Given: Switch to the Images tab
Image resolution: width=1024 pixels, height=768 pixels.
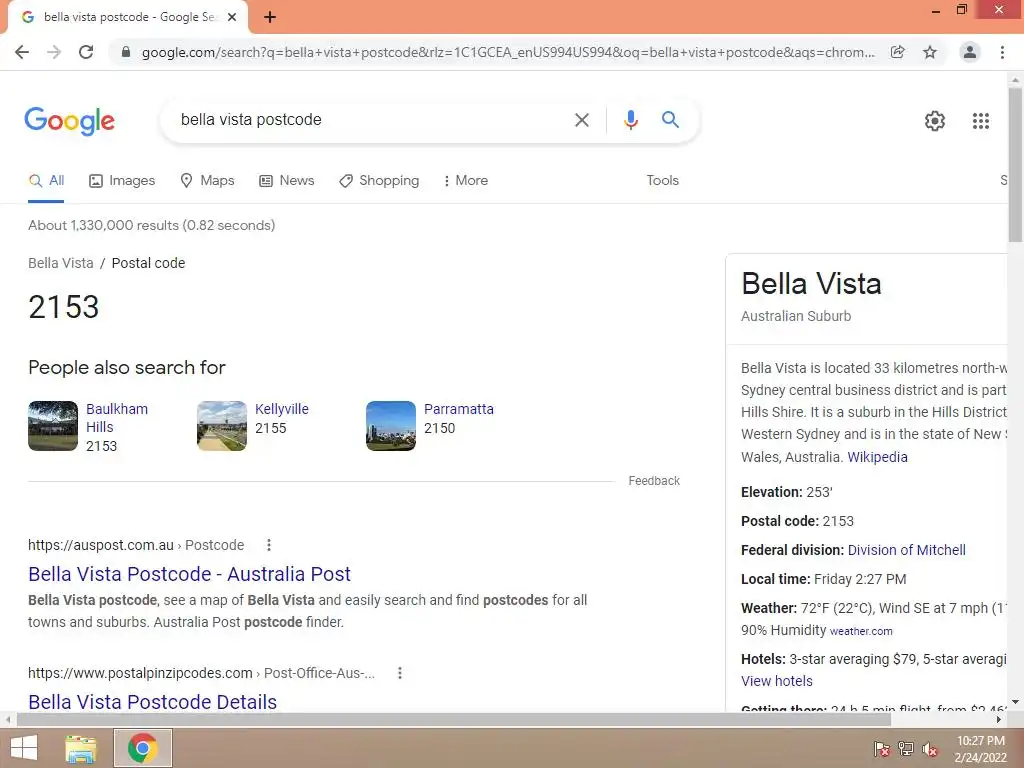Looking at the screenshot, I should click(x=122, y=181).
